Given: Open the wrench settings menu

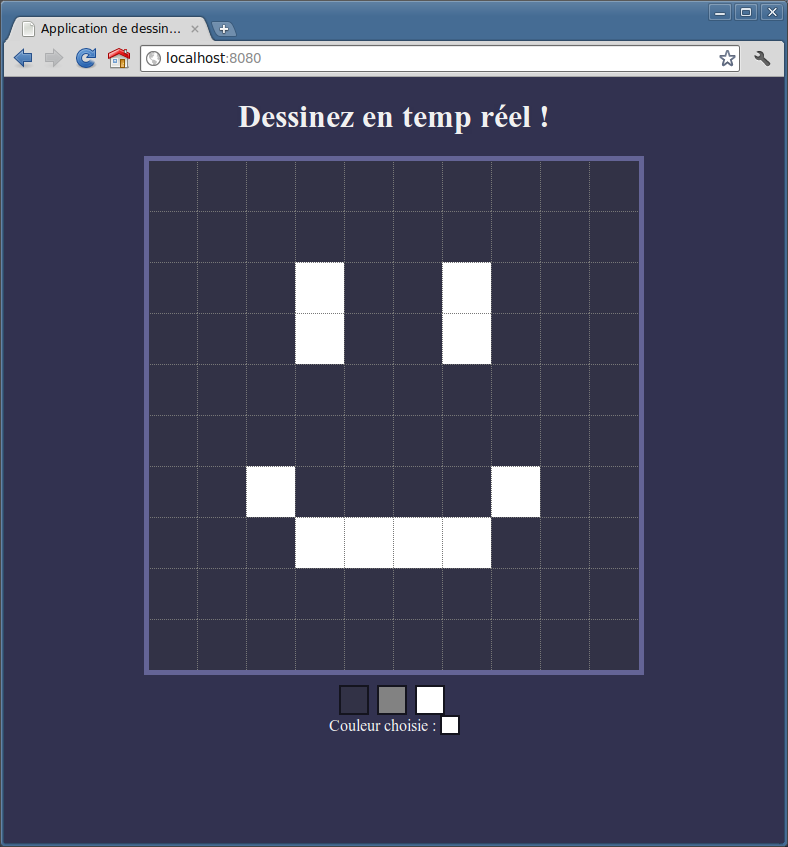Looking at the screenshot, I should [x=762, y=58].
